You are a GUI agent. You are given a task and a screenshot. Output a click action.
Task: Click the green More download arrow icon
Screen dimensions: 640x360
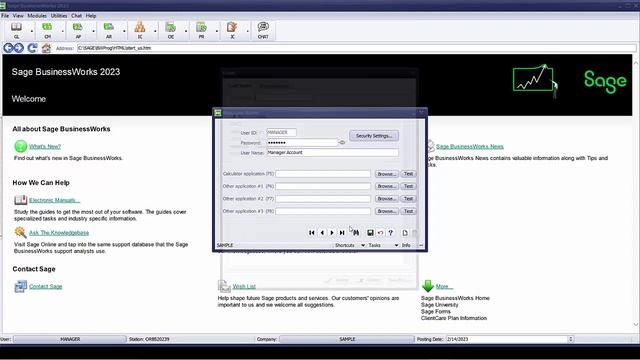[x=427, y=286]
